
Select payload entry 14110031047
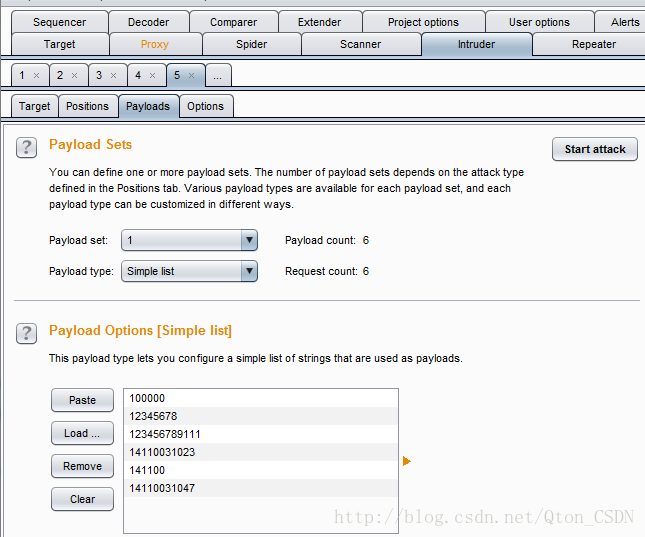[x=261, y=488]
